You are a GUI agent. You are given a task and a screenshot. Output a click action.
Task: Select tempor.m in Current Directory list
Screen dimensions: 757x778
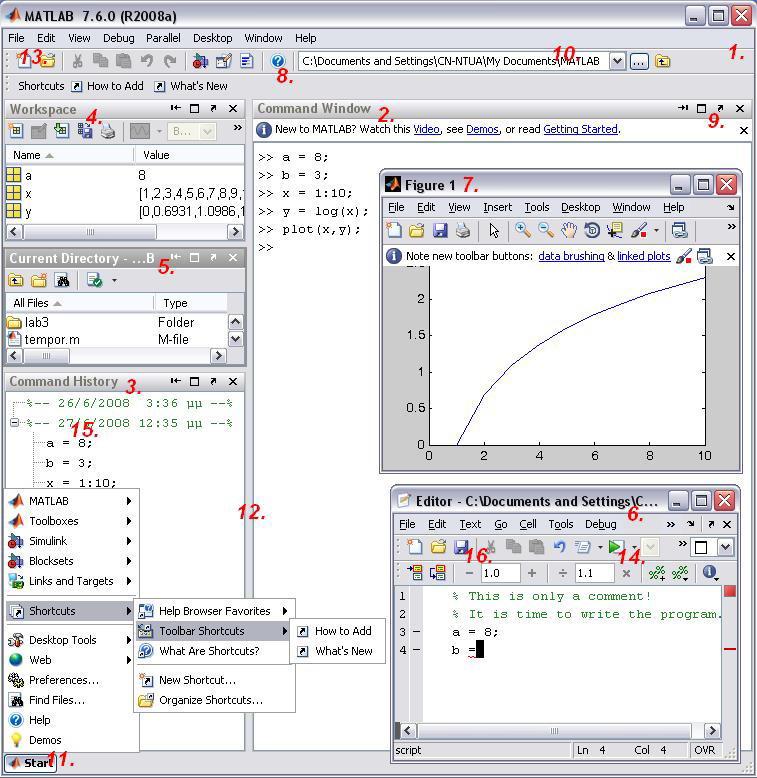[117, 339]
